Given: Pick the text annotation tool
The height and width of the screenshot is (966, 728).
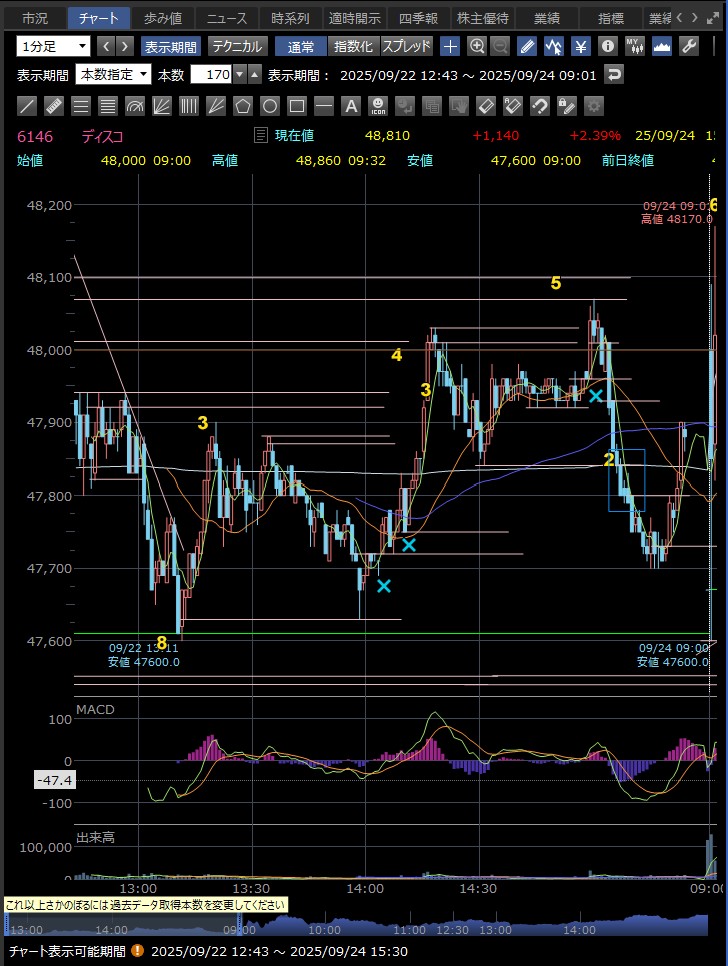Looking at the screenshot, I should click(350, 105).
